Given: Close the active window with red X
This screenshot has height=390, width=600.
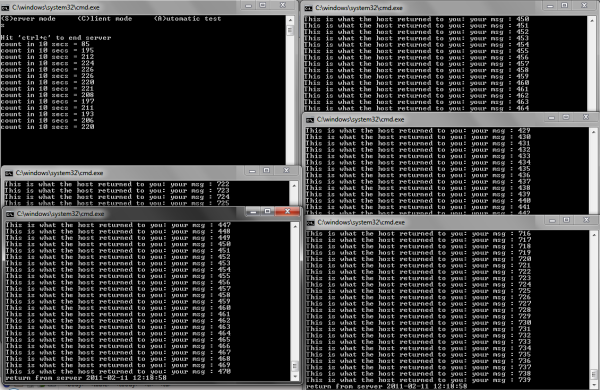Looking at the screenshot, I should (287, 211).
